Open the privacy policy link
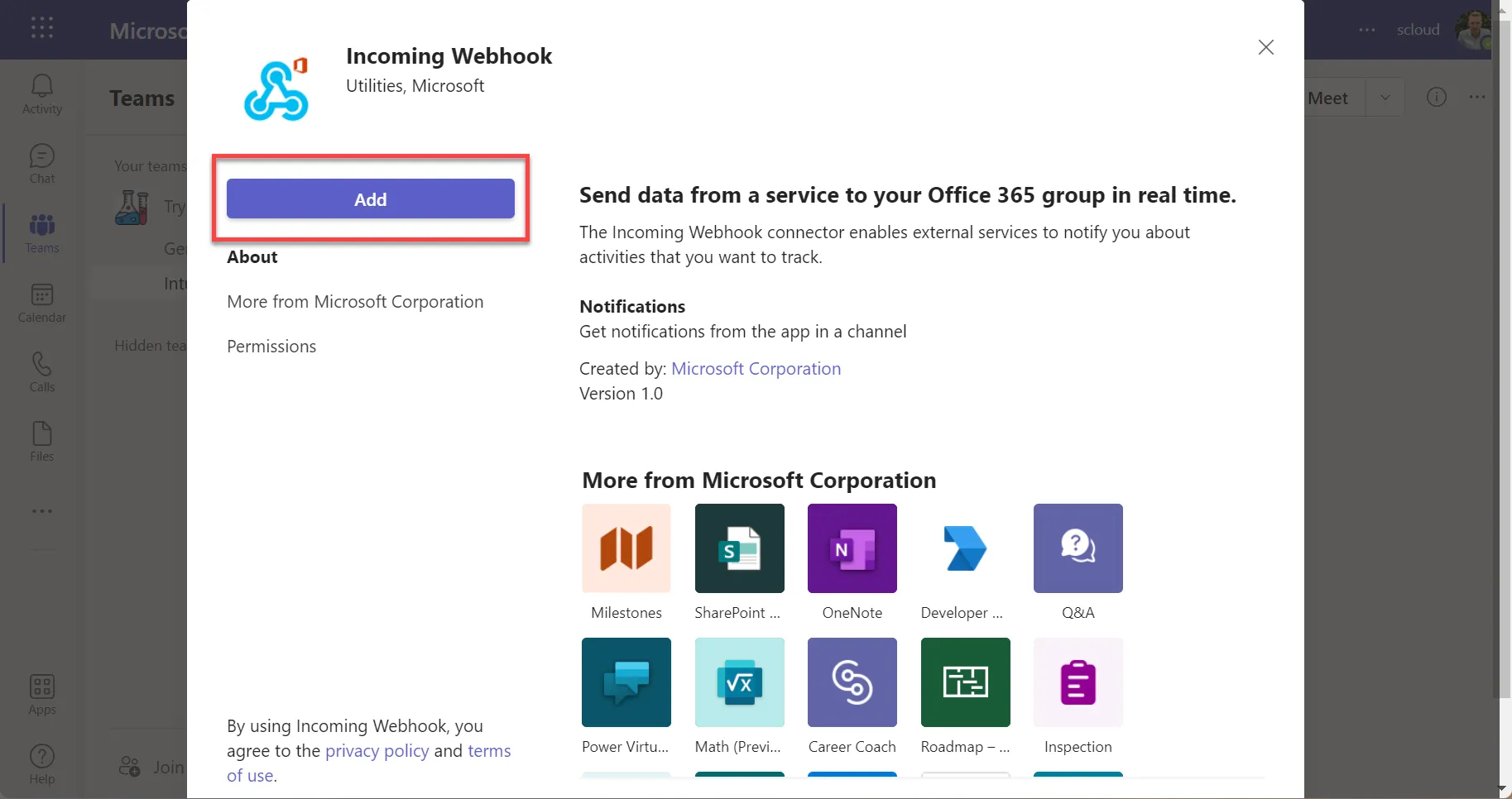This screenshot has width=1512, height=799. click(x=377, y=751)
